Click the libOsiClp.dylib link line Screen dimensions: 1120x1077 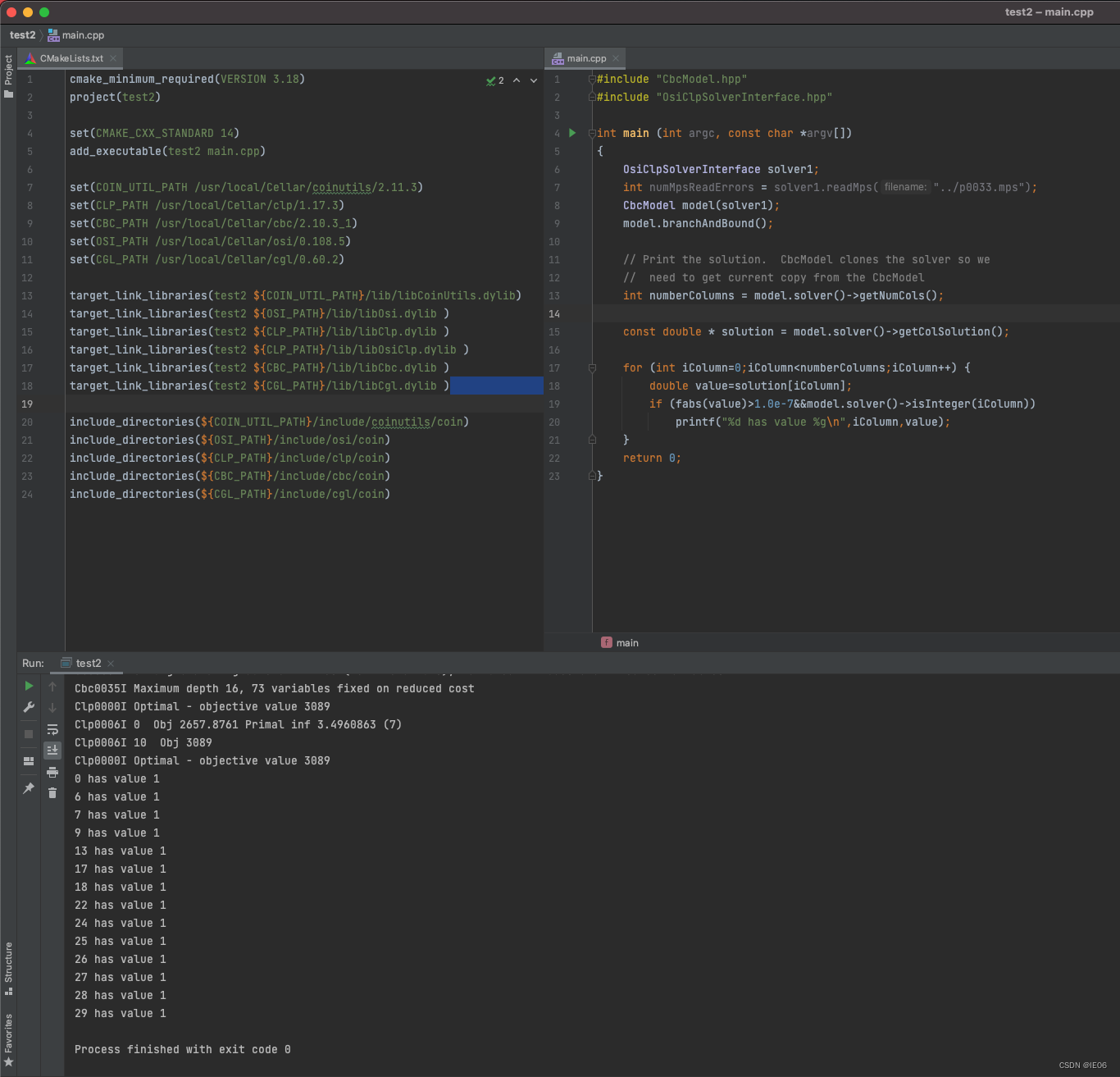pos(269,350)
